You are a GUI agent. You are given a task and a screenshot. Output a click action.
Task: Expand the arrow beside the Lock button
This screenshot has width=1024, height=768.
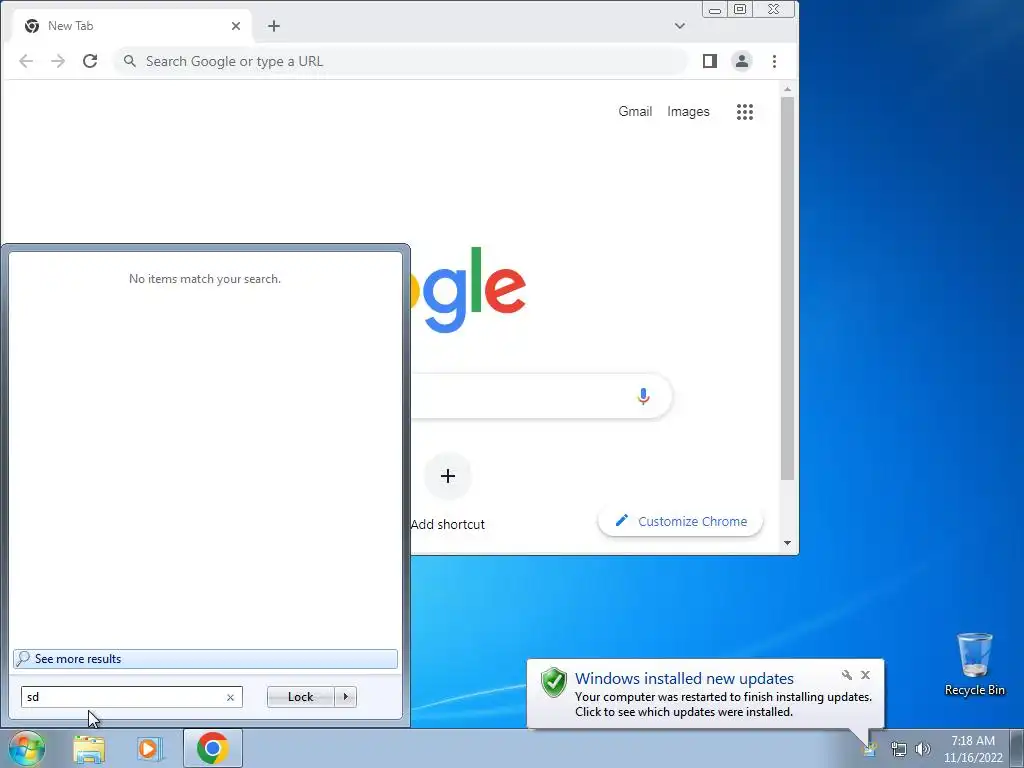point(345,697)
